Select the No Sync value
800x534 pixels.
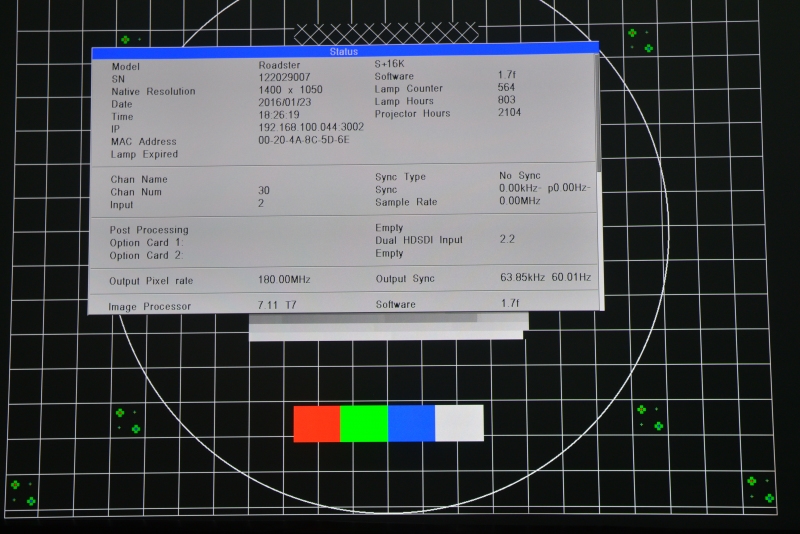pyautogui.click(x=520, y=175)
